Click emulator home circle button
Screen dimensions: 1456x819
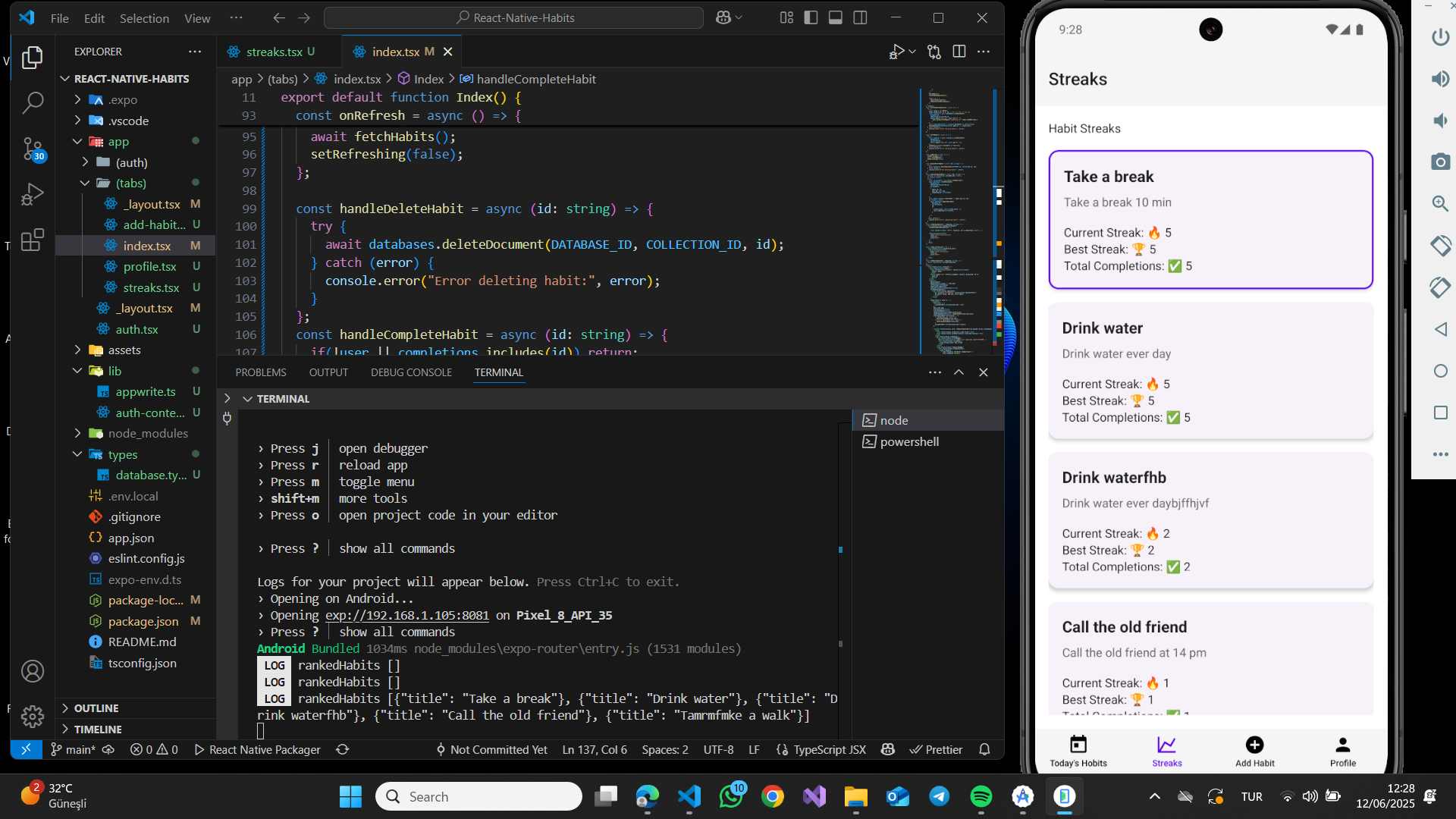[x=1440, y=371]
